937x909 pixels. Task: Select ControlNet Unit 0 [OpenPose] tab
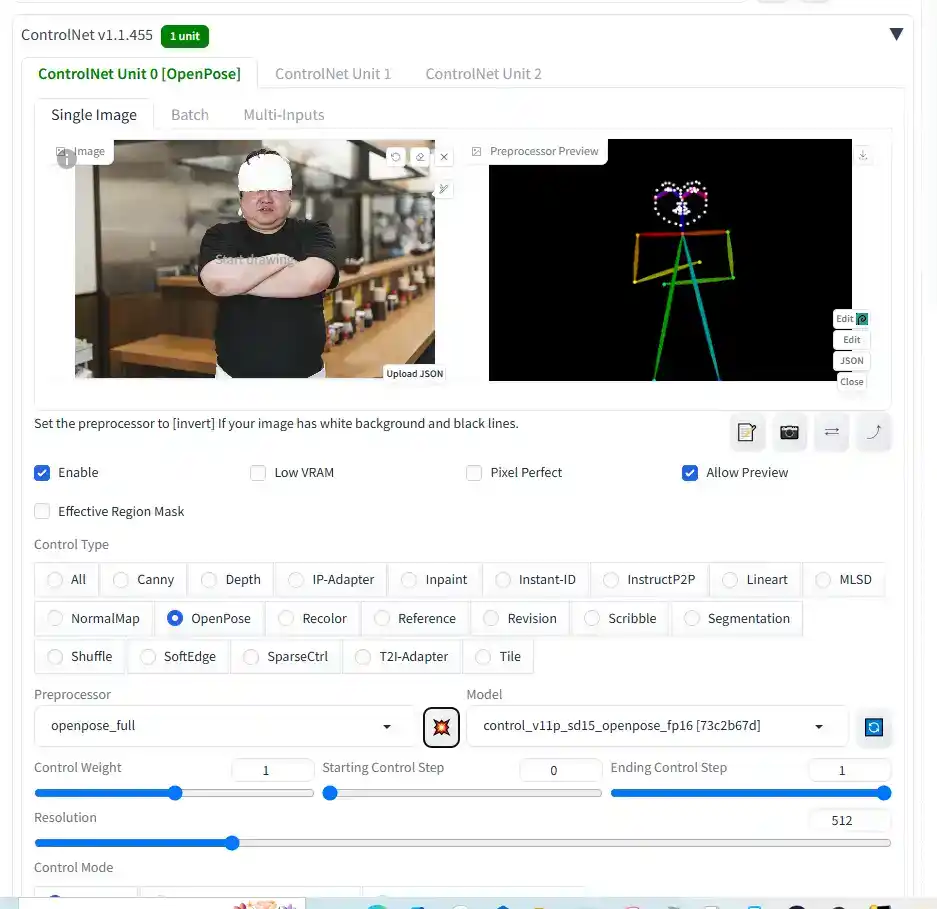(x=139, y=74)
